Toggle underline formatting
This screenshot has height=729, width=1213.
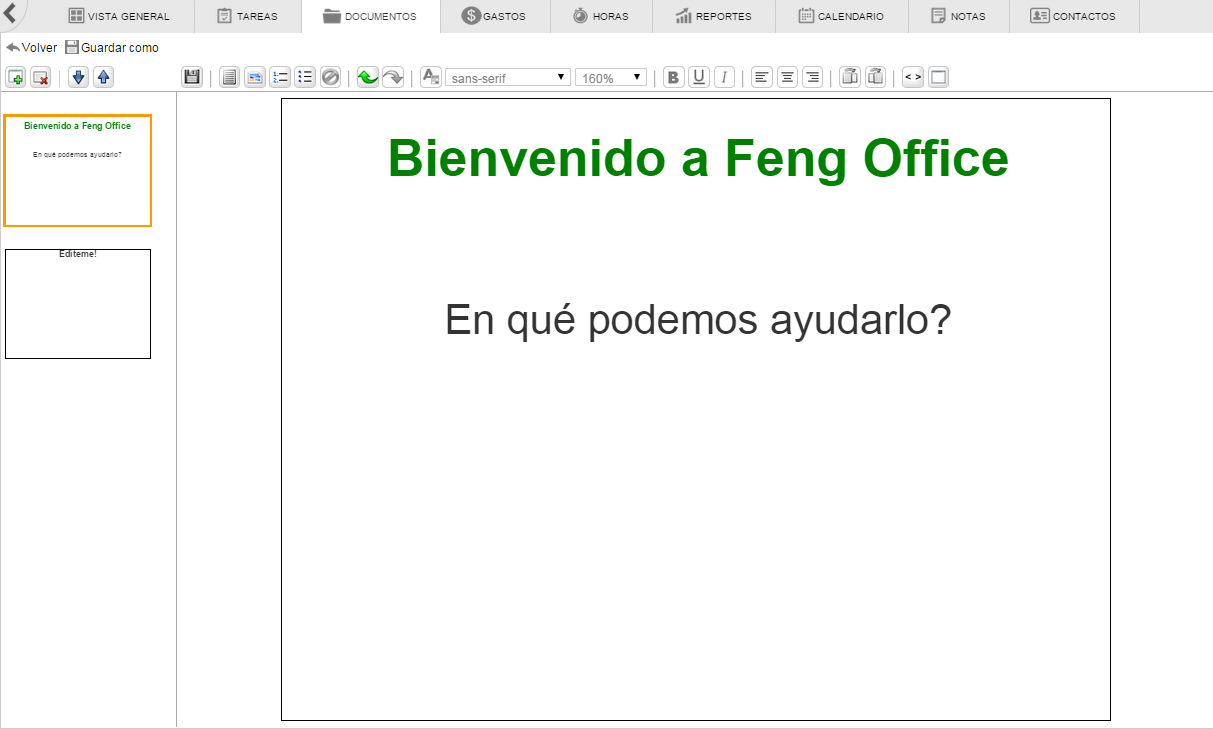[x=698, y=78]
